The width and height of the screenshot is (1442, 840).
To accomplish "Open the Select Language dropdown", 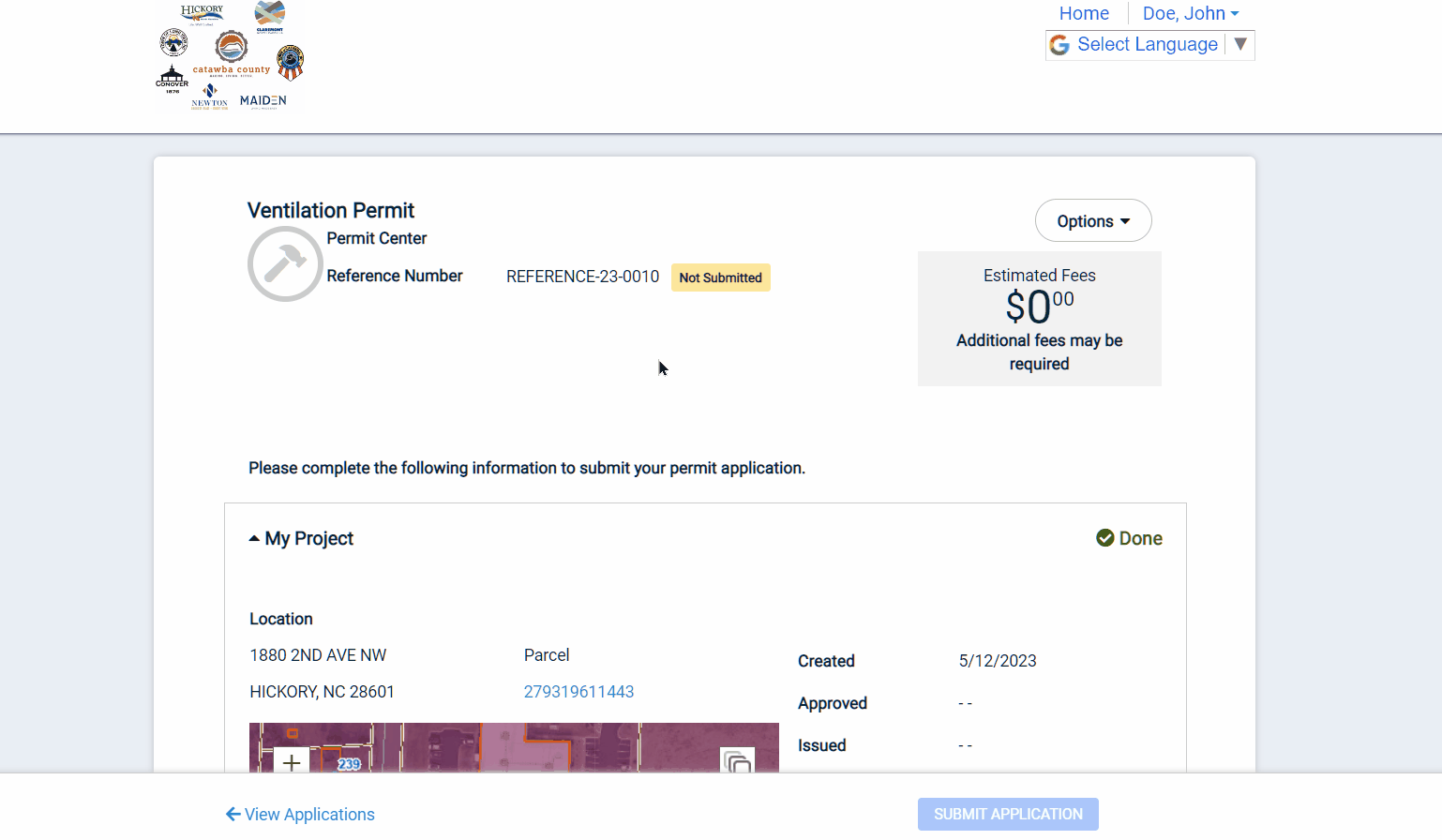I will [1149, 45].
